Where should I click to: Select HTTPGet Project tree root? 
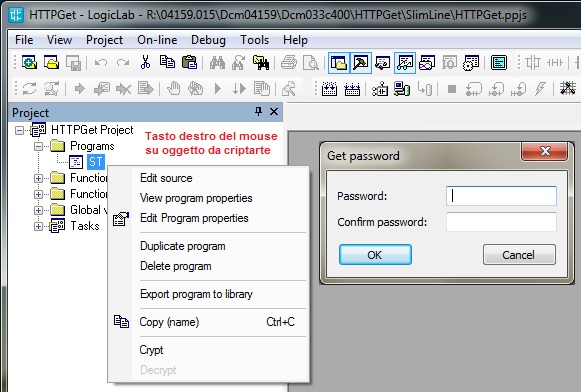coord(92,130)
